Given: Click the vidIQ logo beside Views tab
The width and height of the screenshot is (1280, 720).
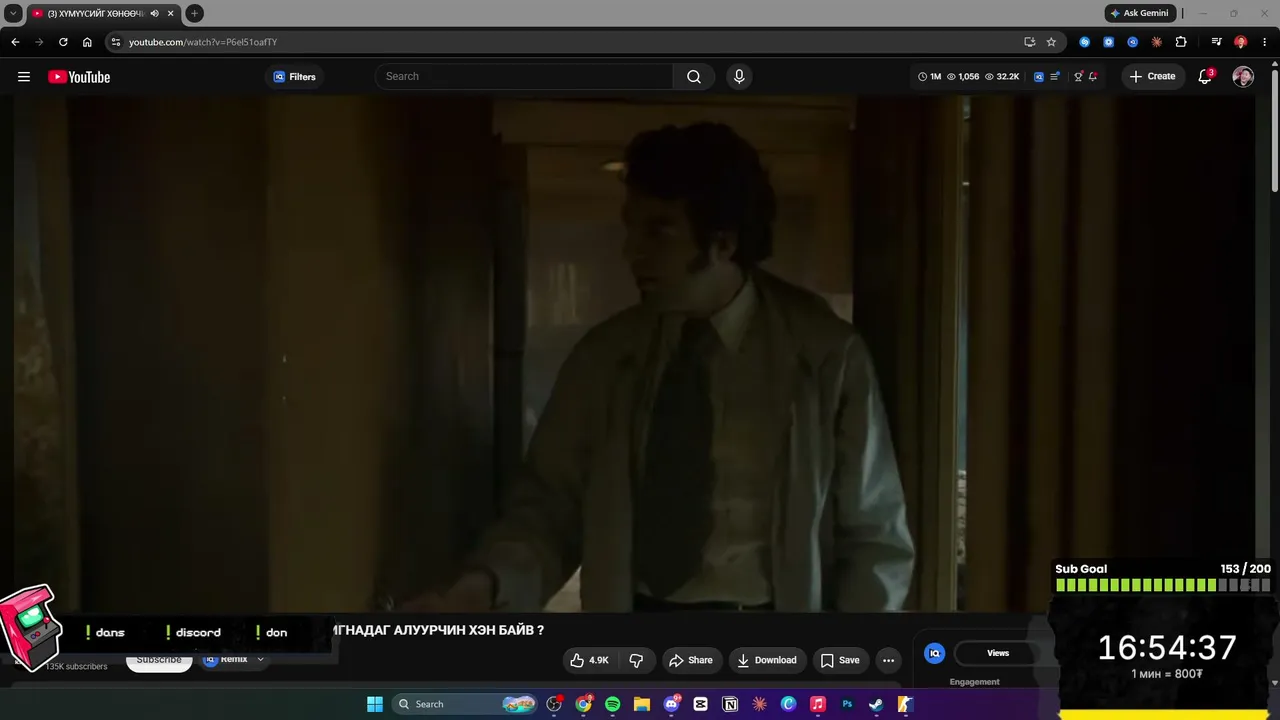Looking at the screenshot, I should (935, 653).
